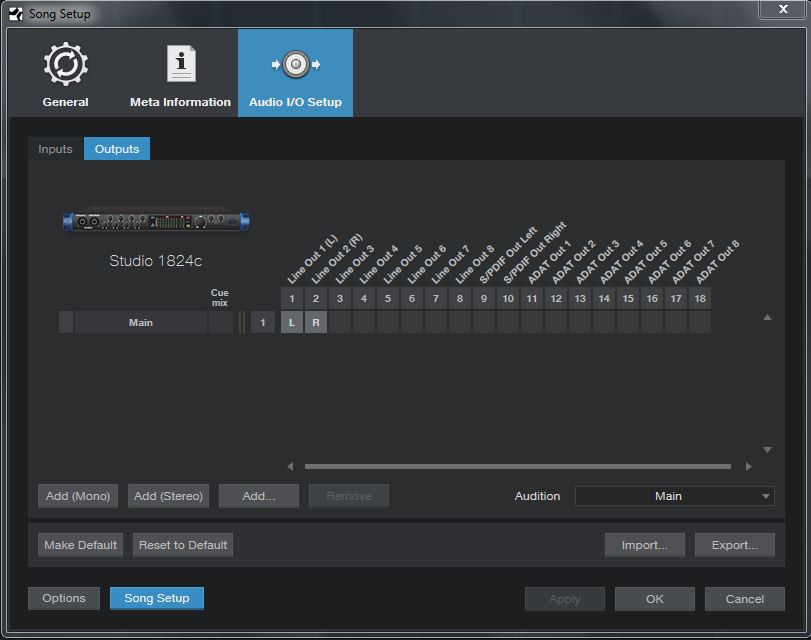Click the Main output name field
The width and height of the screenshot is (811, 640).
click(140, 322)
